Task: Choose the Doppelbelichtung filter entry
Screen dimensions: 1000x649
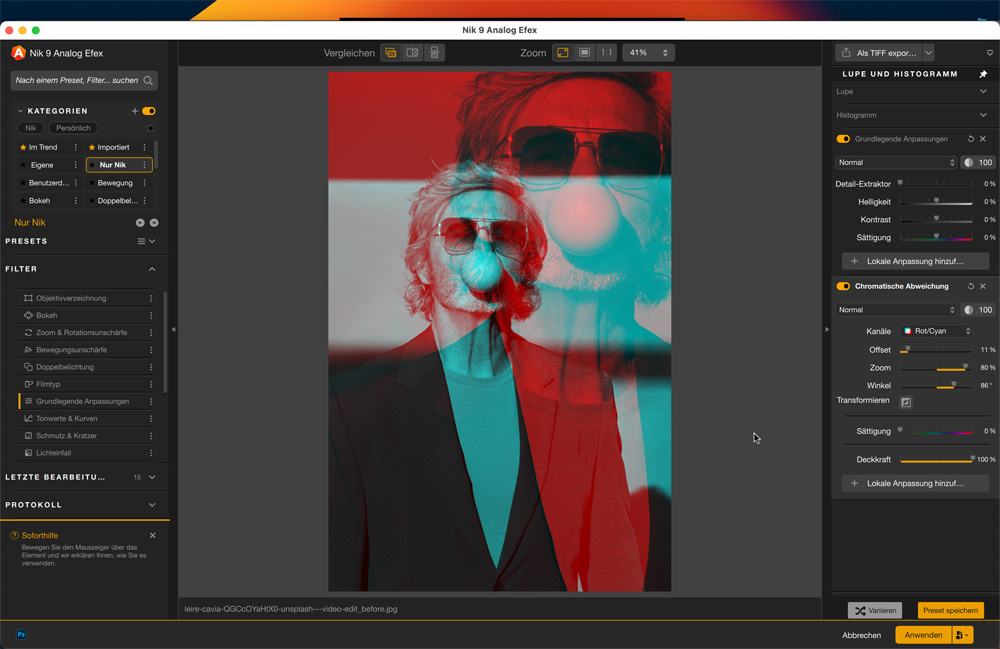Action: (64, 367)
